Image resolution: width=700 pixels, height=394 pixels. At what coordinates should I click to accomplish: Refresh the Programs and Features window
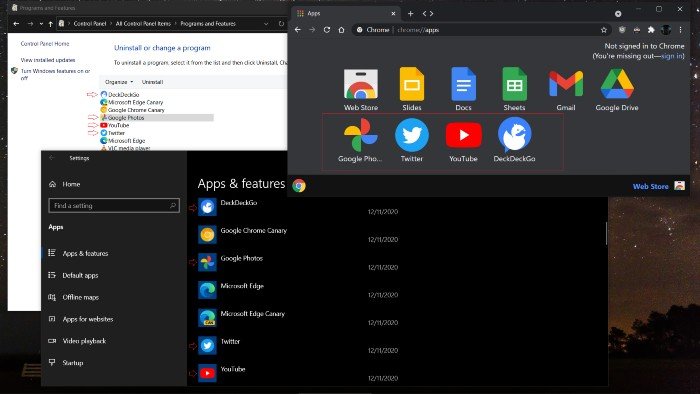point(281,24)
